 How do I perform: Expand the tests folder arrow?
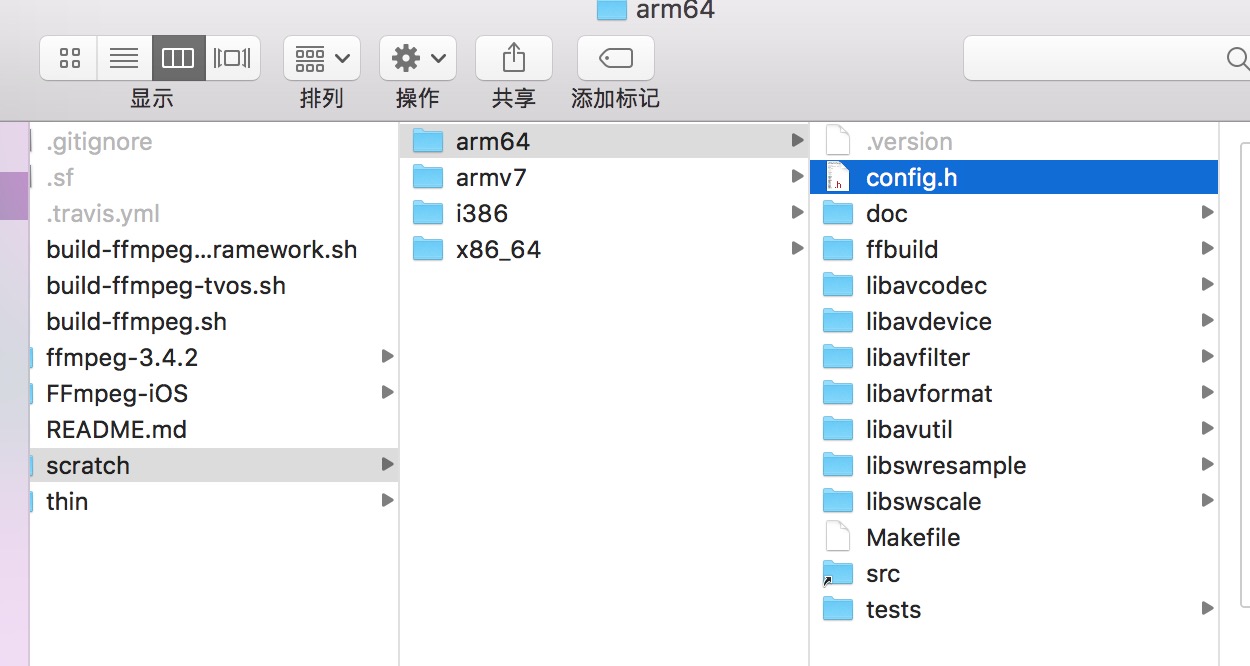click(x=1207, y=609)
